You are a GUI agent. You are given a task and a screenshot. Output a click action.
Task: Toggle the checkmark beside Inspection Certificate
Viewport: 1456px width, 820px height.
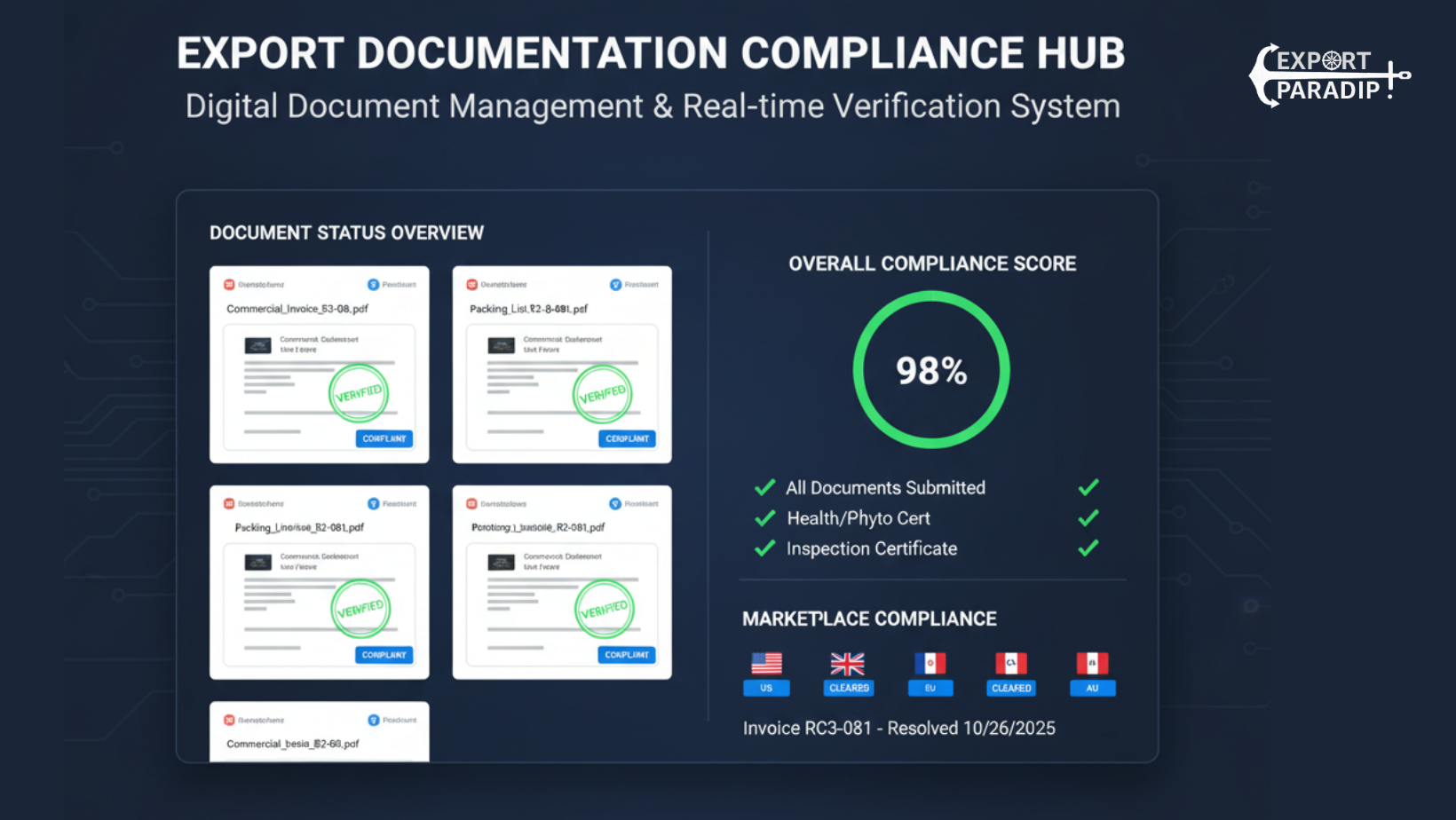click(764, 548)
